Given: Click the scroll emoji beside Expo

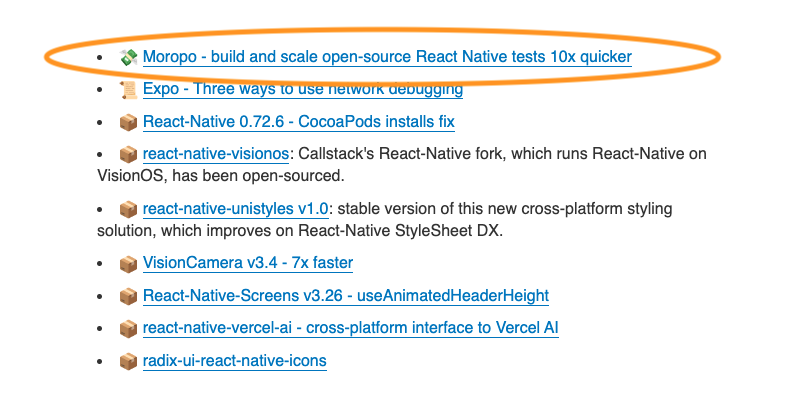Looking at the screenshot, I should pyautogui.click(x=128, y=90).
